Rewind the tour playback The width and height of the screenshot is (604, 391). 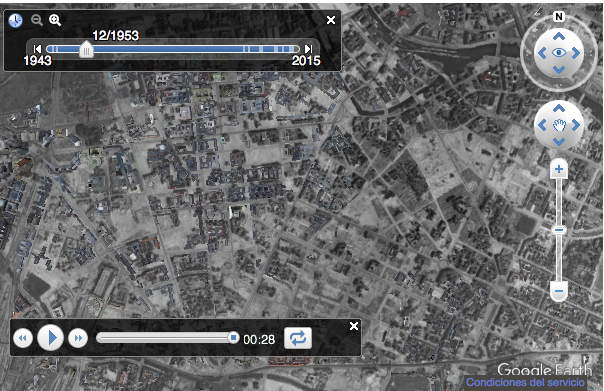point(23,338)
